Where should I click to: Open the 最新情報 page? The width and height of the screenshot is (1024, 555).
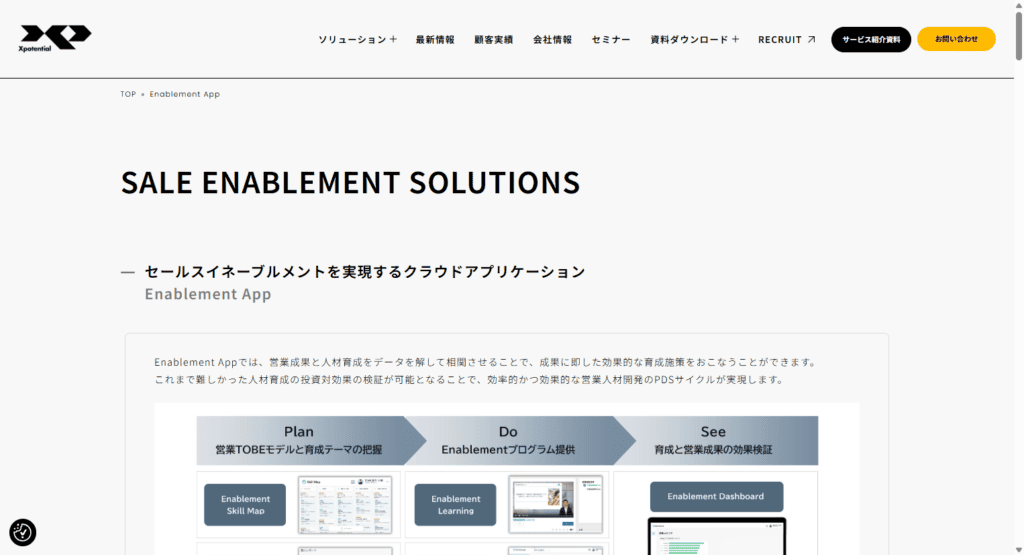(435, 39)
